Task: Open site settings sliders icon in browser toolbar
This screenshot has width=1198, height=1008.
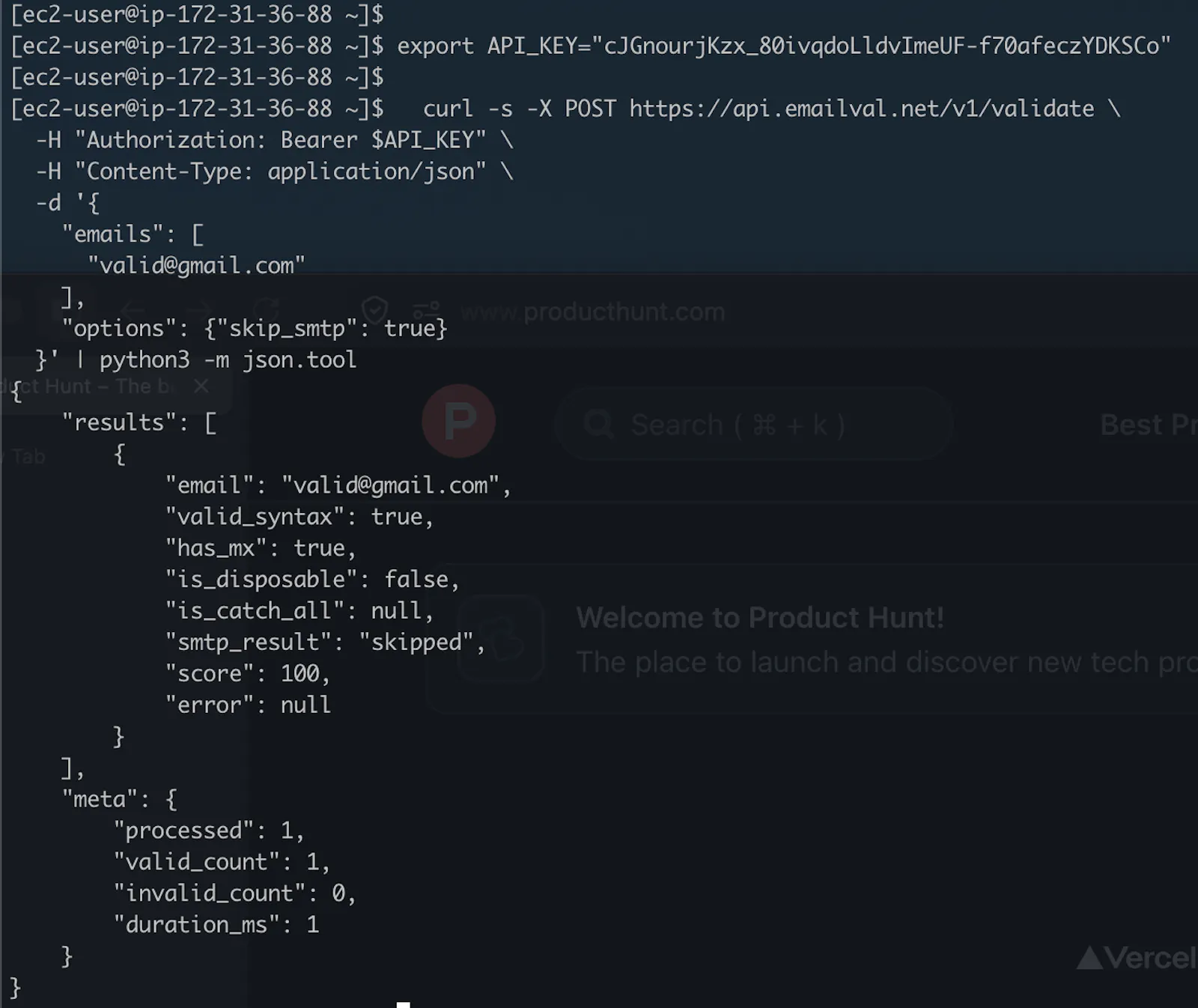Action: click(426, 309)
